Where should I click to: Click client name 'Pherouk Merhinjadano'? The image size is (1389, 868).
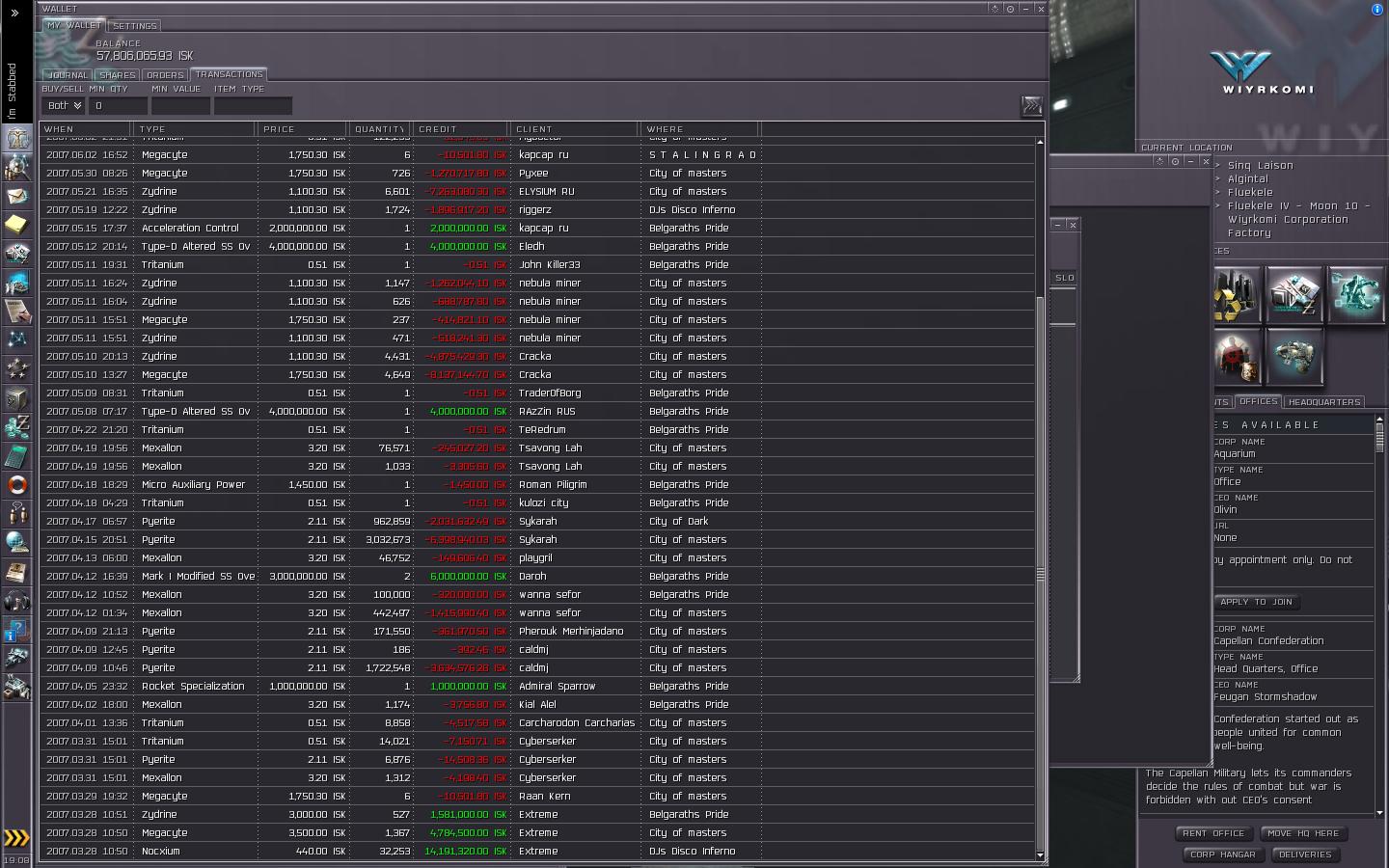click(571, 631)
